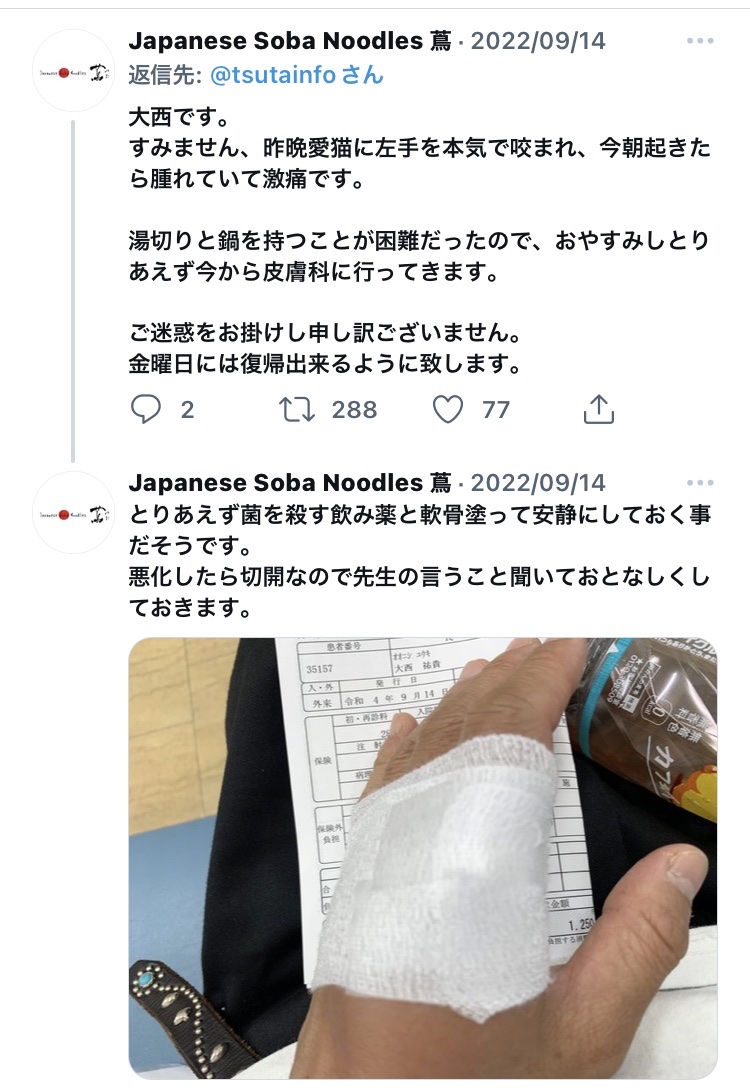Open the first tweet's profile avatar
Screen dimensions: 750x1090
74,71
